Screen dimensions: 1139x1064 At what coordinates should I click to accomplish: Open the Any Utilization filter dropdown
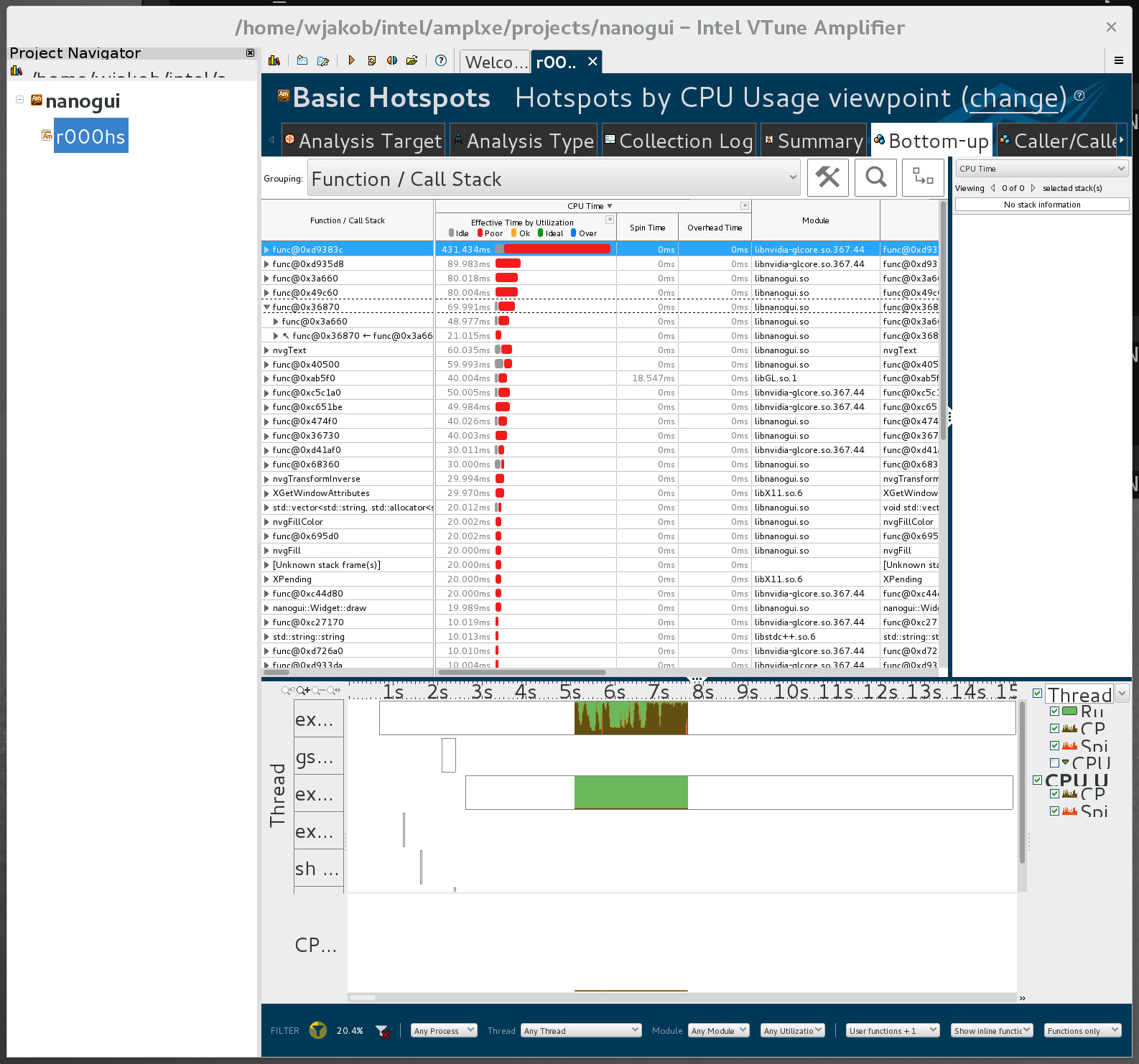pos(793,1030)
